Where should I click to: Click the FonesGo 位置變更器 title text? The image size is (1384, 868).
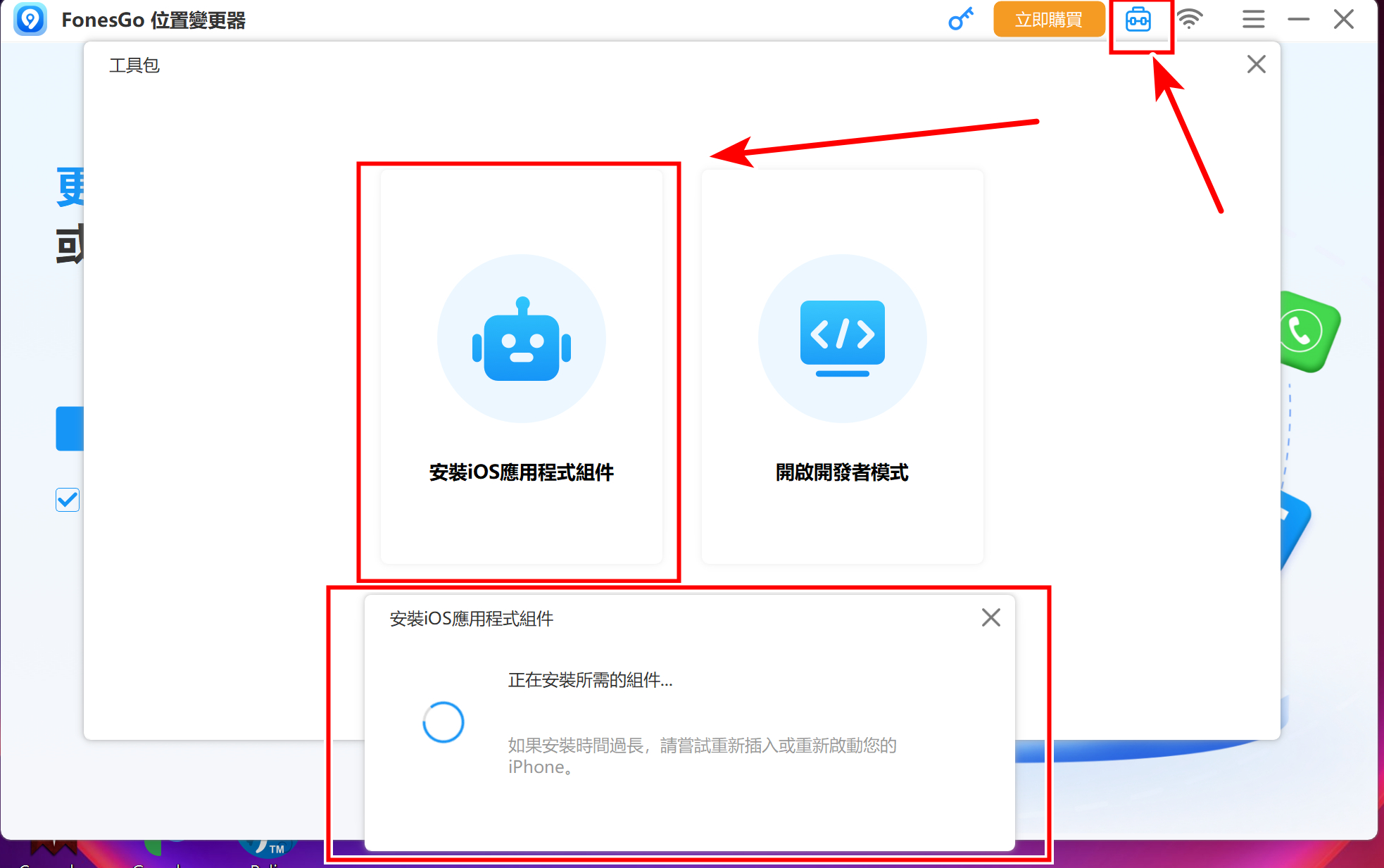153,20
